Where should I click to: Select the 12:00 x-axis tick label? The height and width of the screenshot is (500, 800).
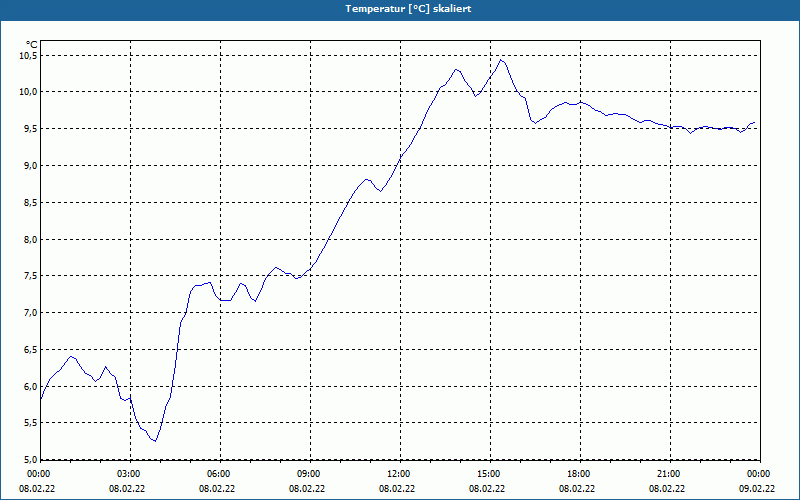point(399,474)
